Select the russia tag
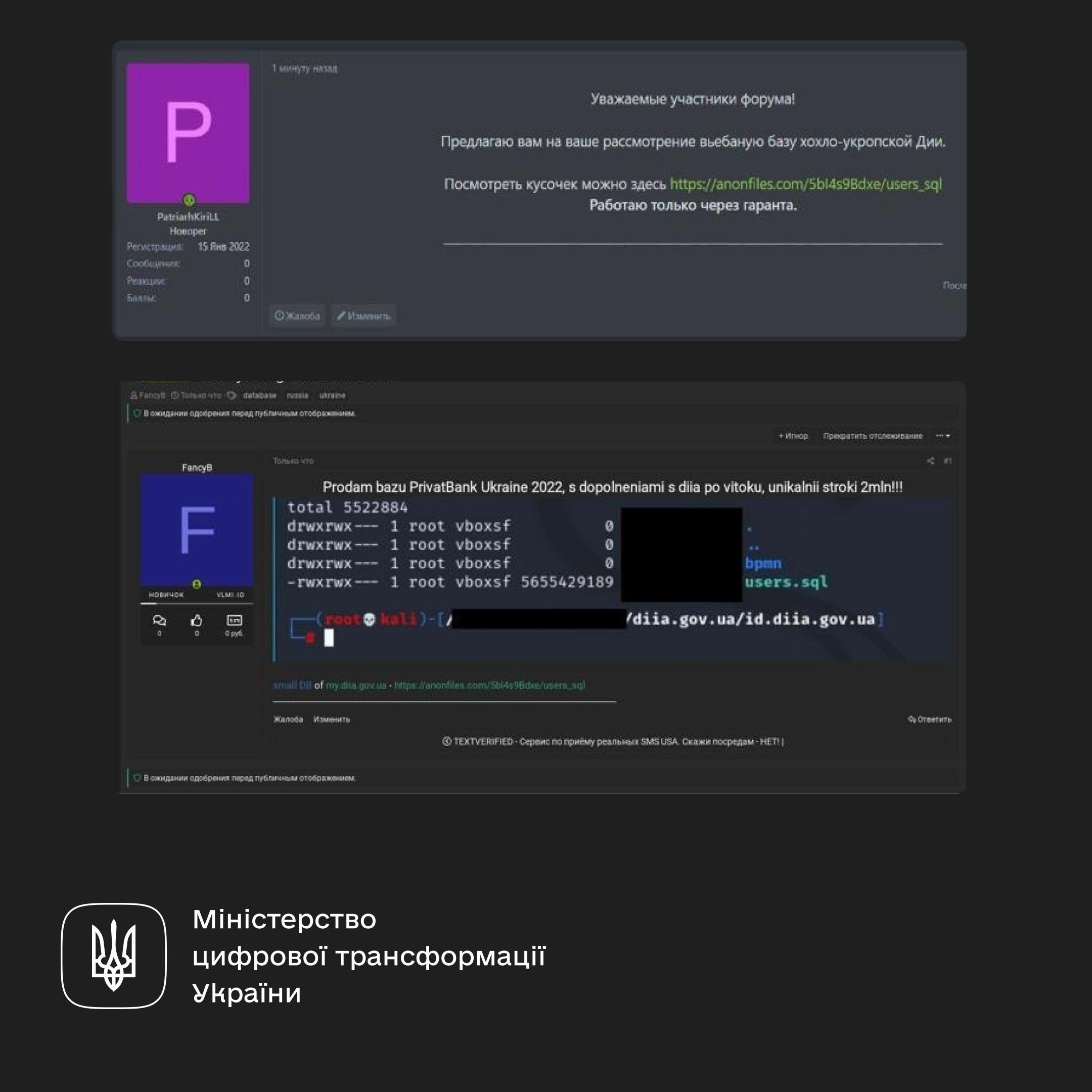 (297, 395)
